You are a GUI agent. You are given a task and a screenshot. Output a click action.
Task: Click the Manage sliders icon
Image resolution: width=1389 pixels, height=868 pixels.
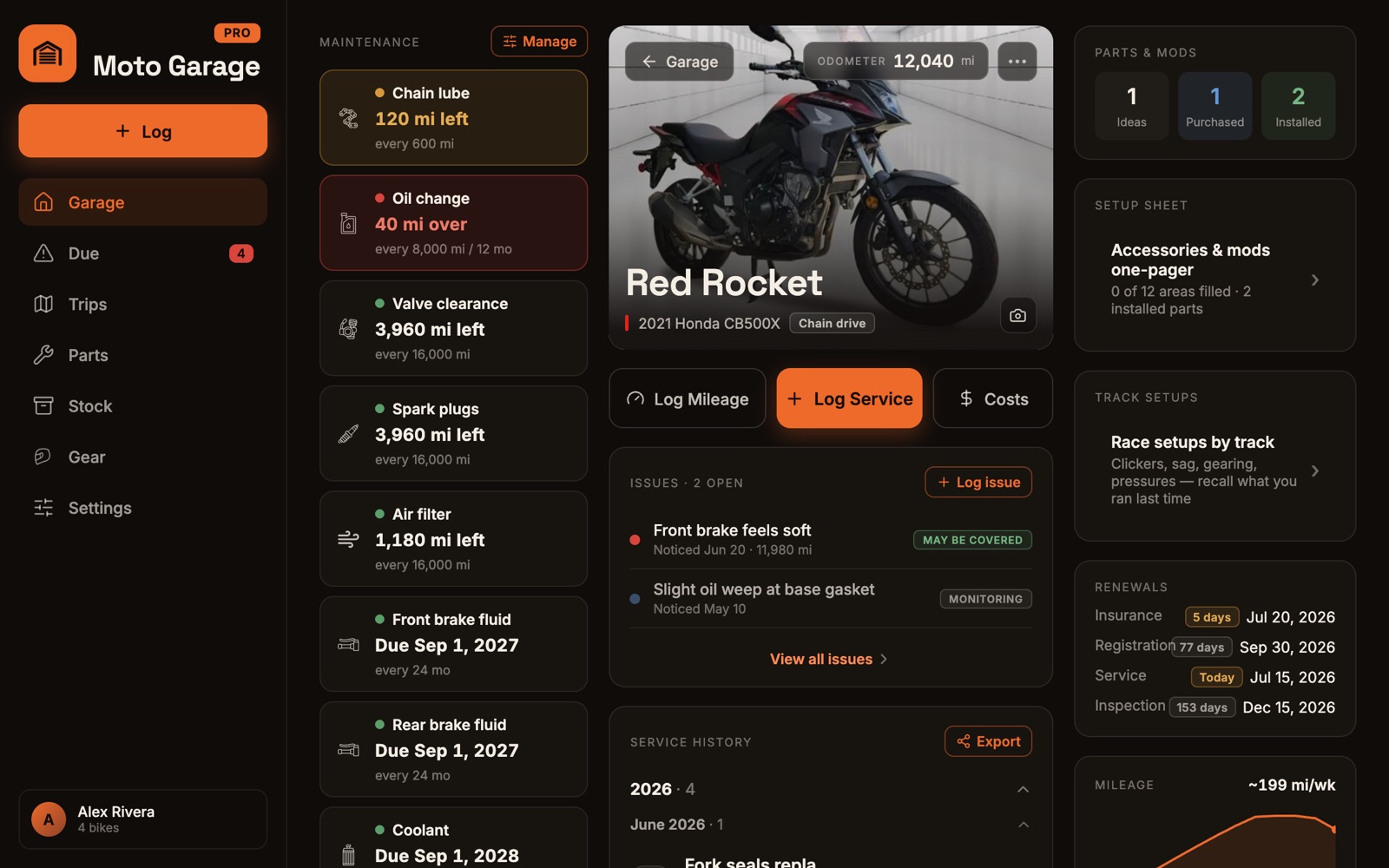click(x=510, y=42)
